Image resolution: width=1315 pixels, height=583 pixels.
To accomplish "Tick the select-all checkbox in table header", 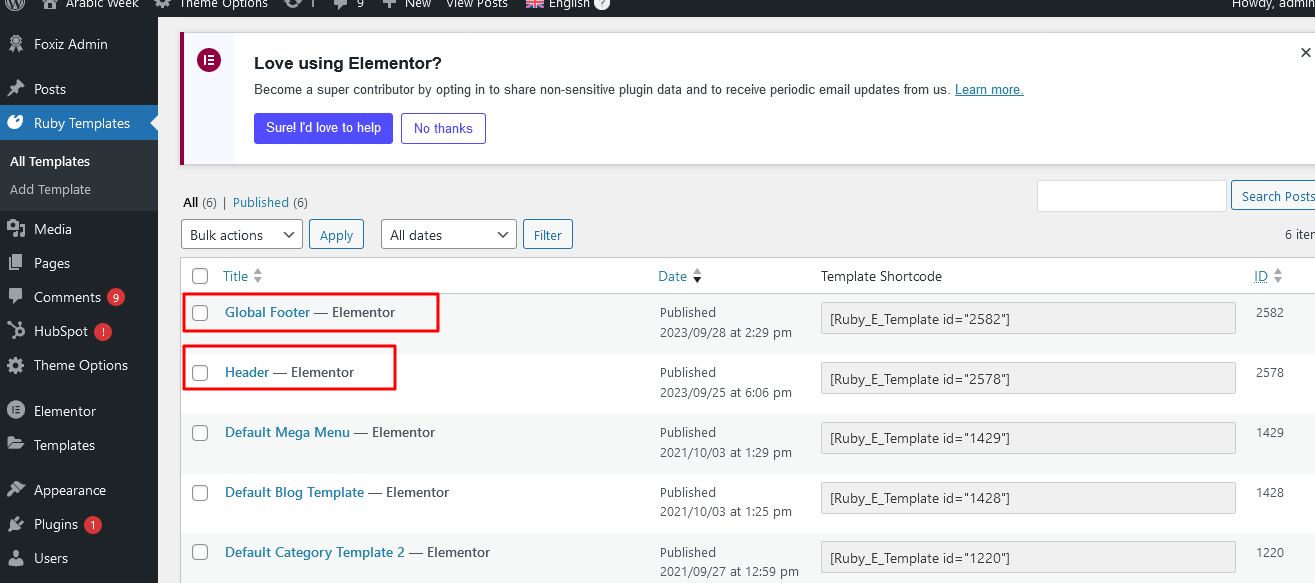I will click(200, 276).
